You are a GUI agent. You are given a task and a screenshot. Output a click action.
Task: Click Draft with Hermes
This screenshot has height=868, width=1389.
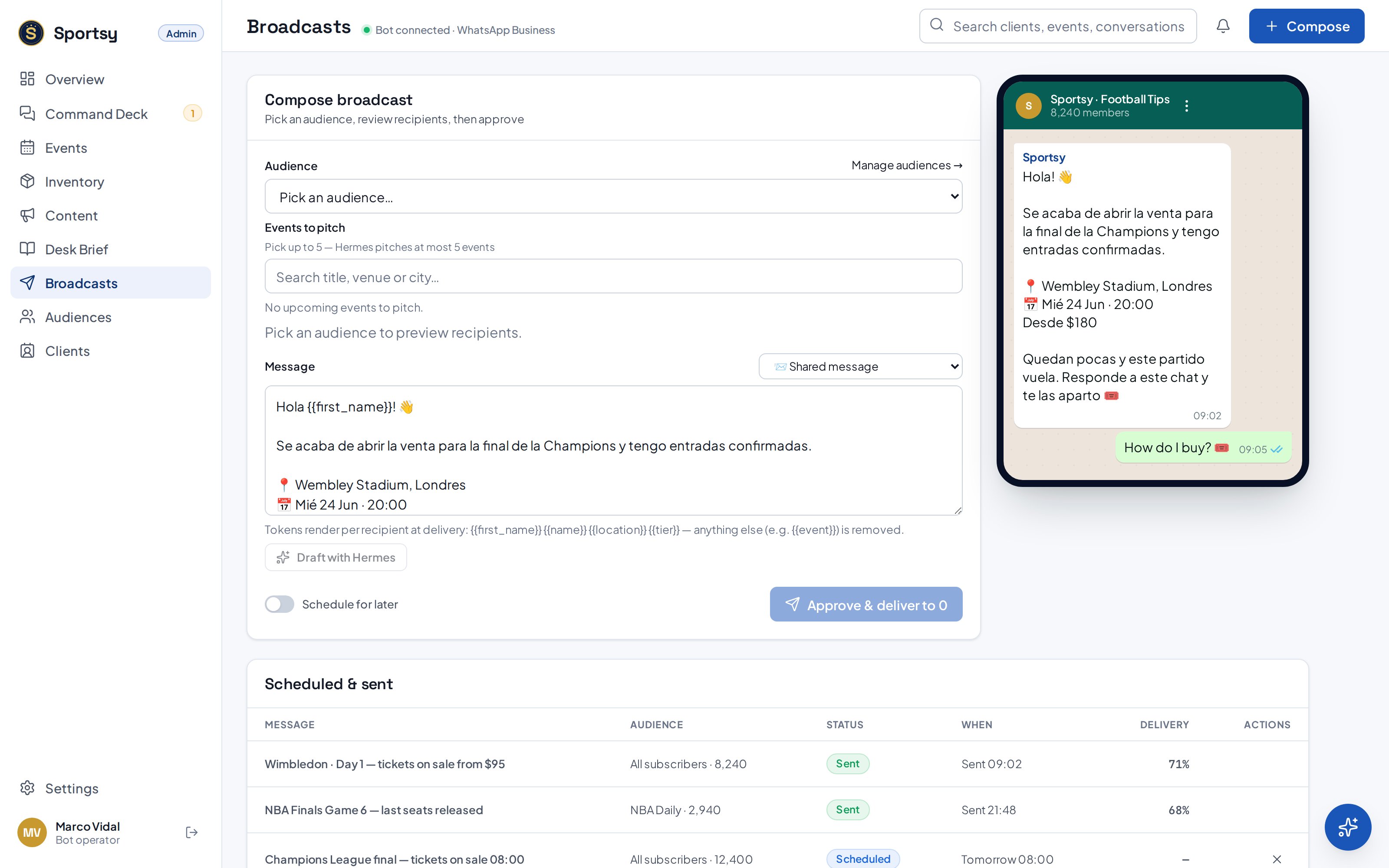click(x=336, y=557)
